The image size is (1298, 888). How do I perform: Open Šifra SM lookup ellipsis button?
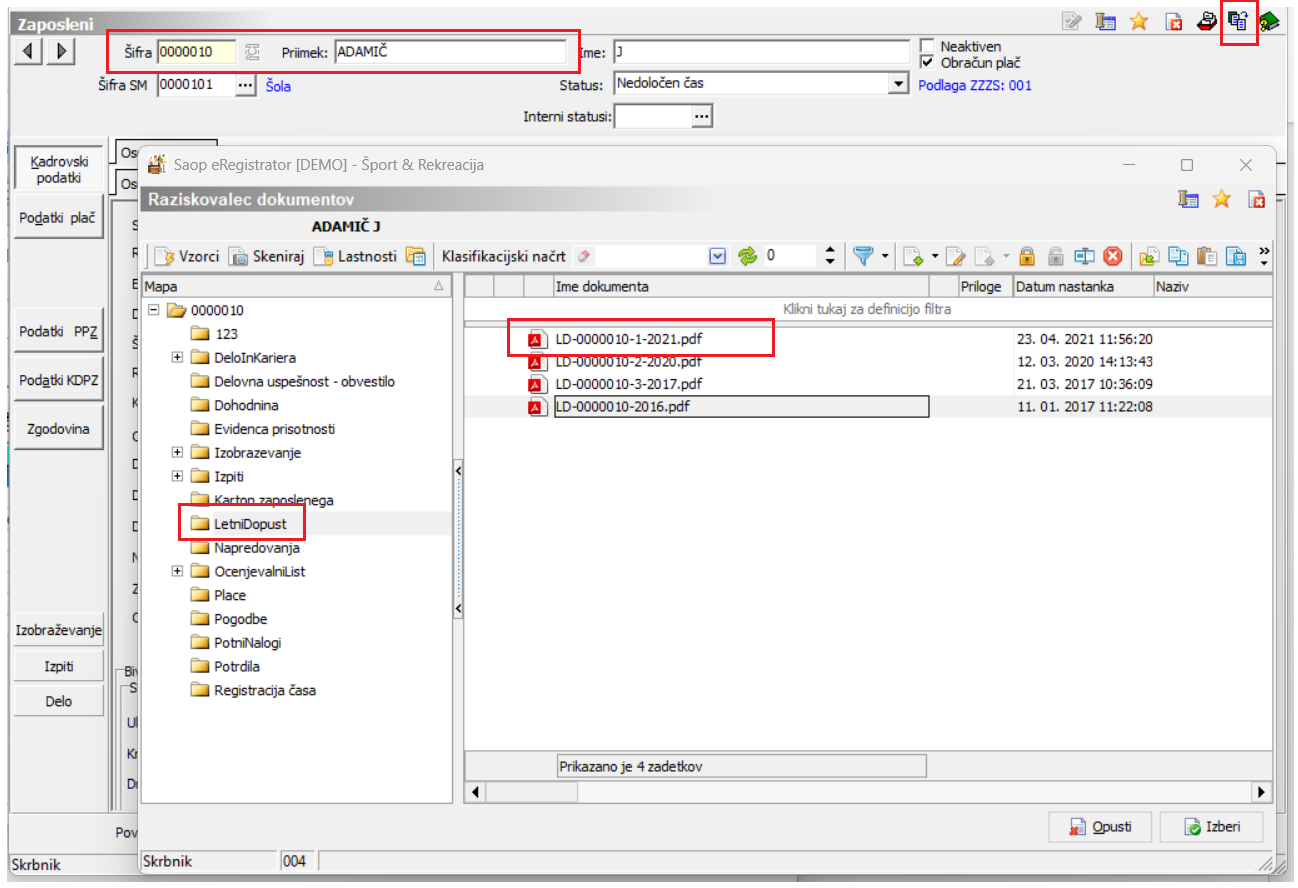(246, 86)
